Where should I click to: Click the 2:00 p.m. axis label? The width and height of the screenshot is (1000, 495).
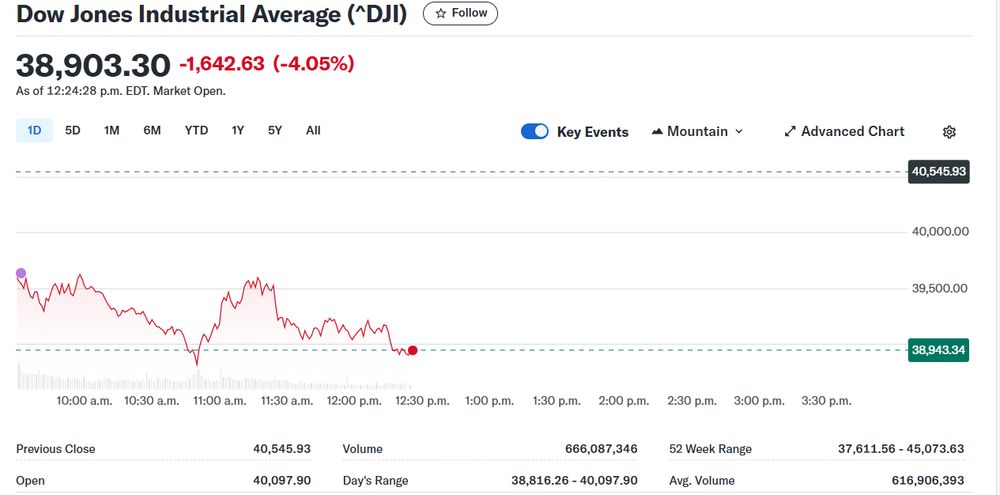coord(624,401)
